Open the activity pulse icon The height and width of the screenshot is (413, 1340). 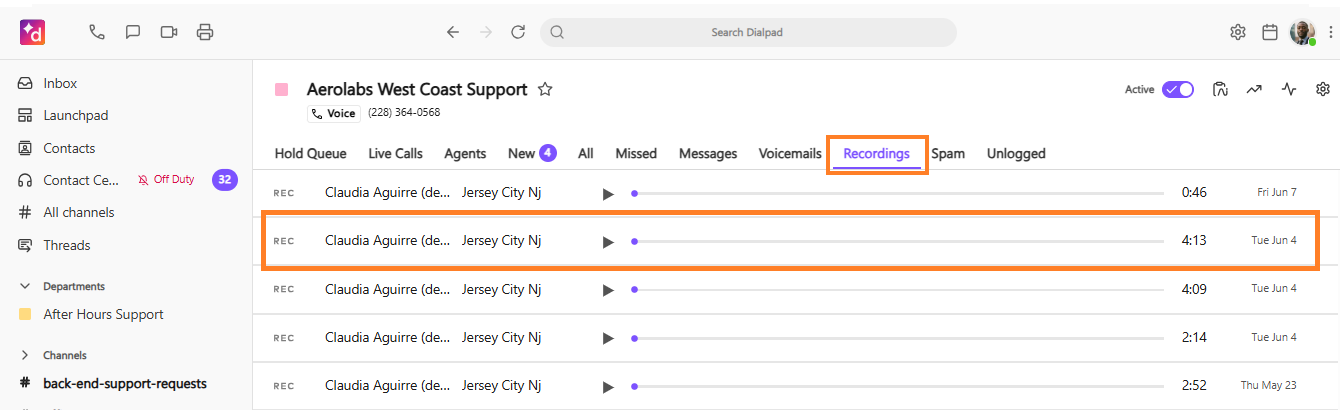(1289, 89)
